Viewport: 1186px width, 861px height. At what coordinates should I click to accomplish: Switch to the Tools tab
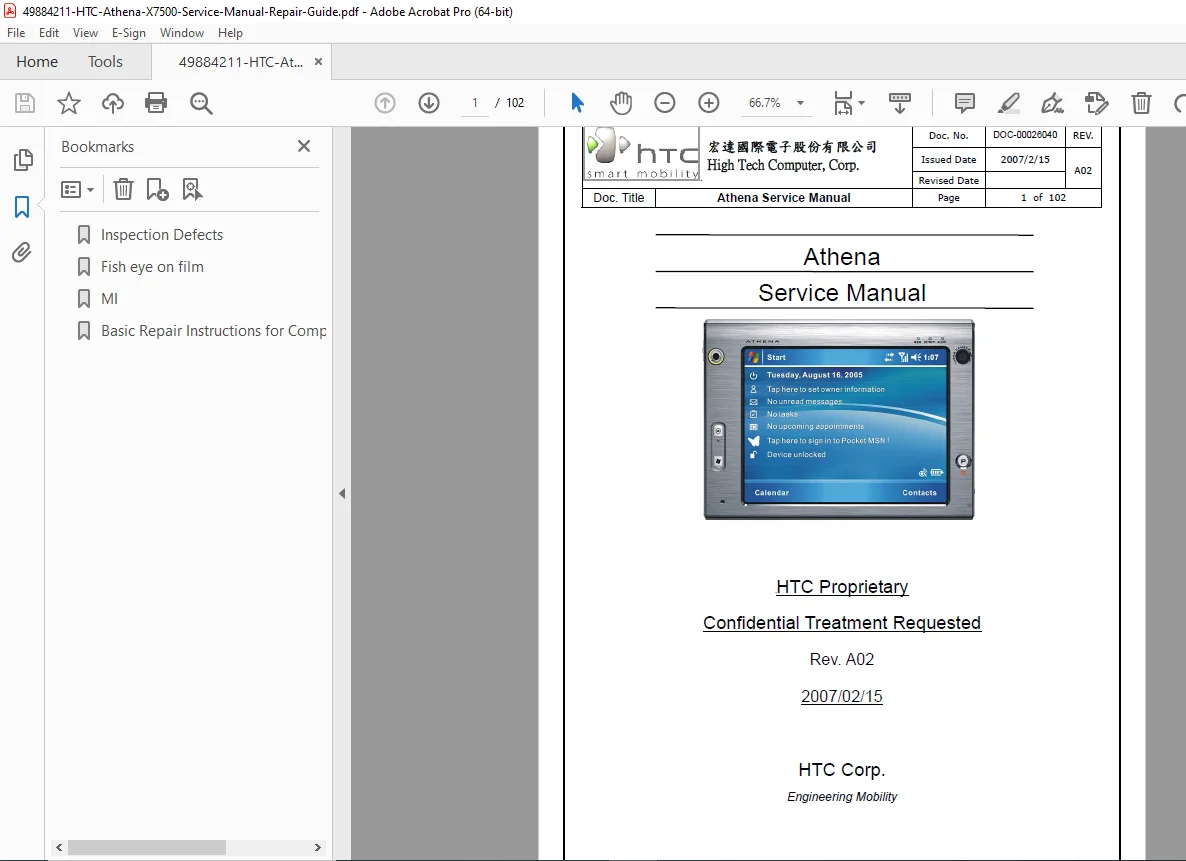tap(105, 61)
